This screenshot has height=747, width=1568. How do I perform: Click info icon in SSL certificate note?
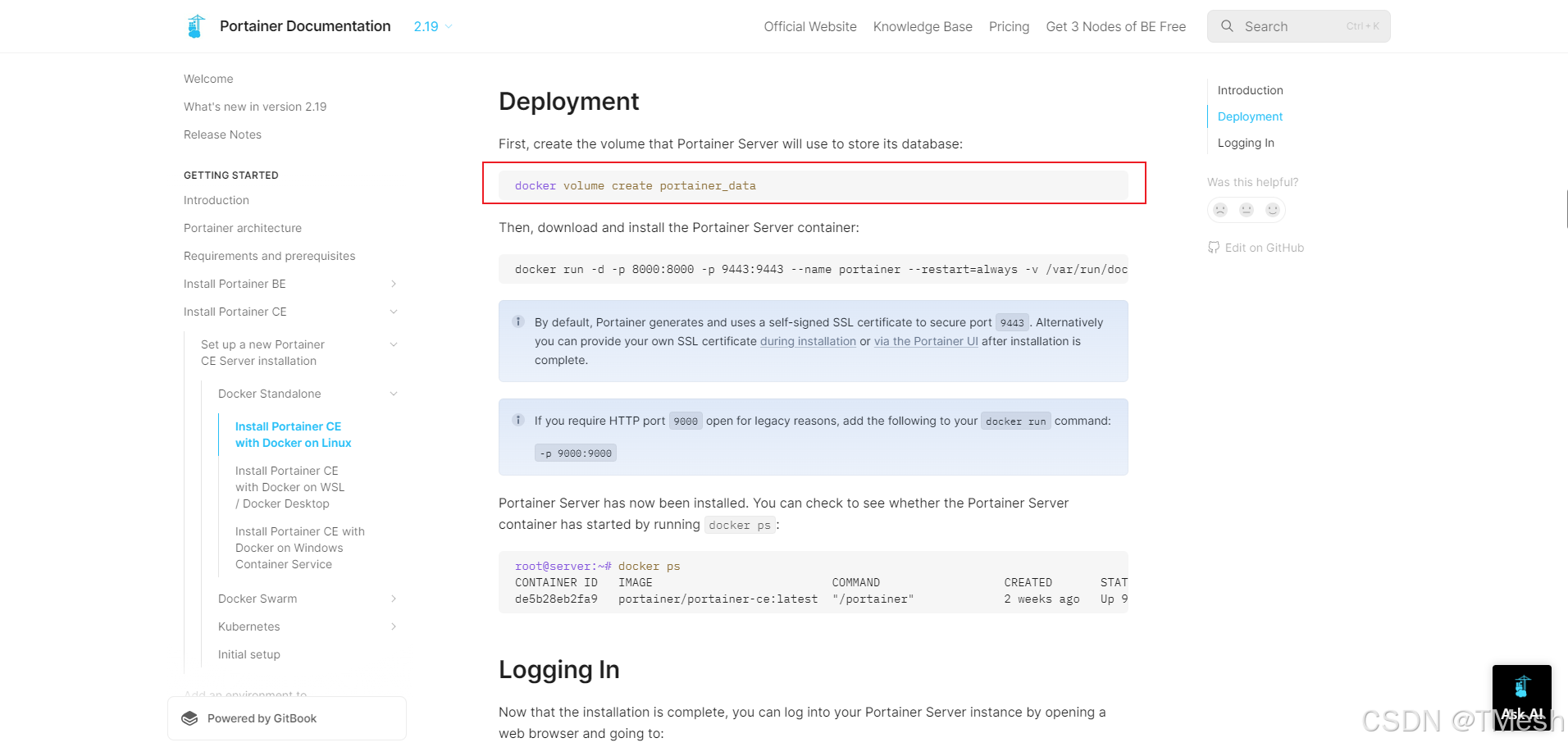point(518,321)
